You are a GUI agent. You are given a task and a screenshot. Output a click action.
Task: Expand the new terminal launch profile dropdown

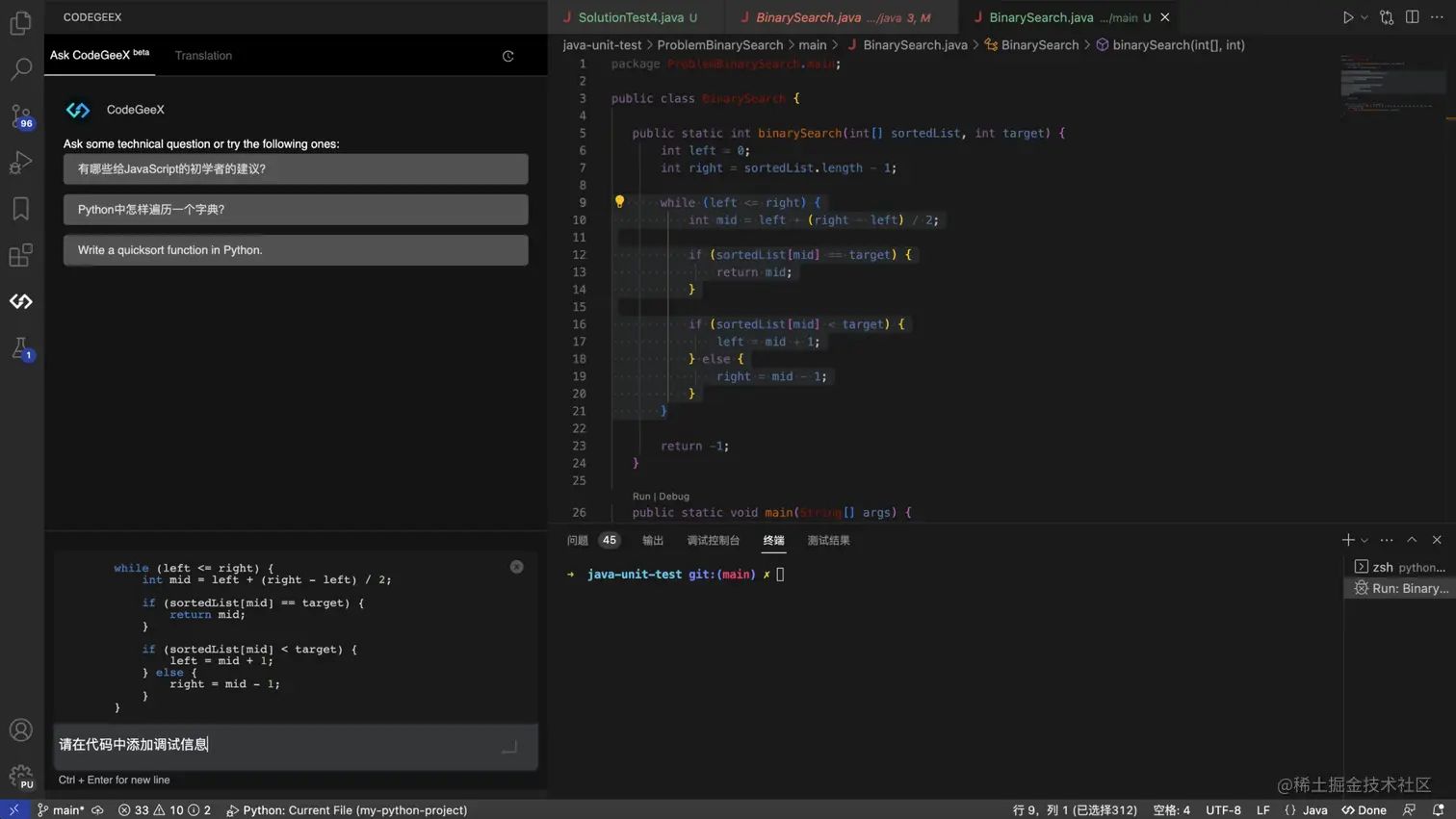point(1364,541)
